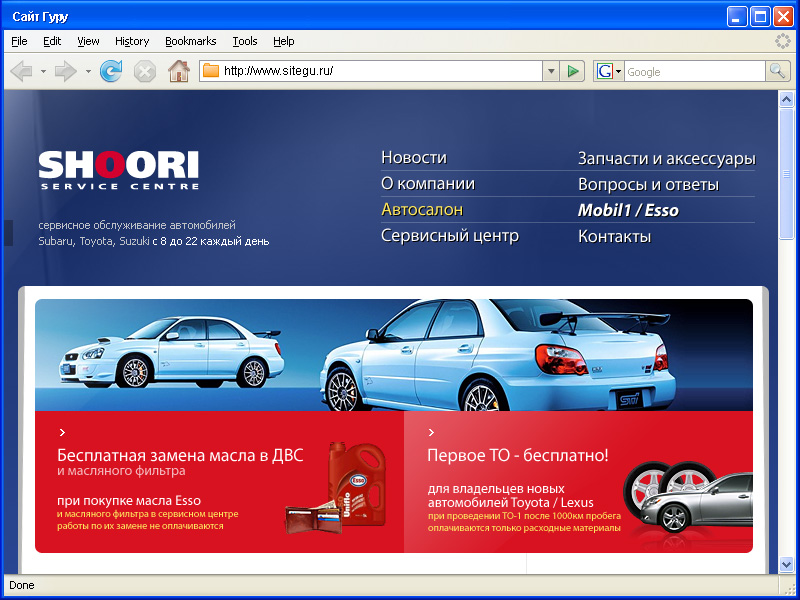Click the arrow above the first TO offer
800x600 pixels.
(431, 433)
